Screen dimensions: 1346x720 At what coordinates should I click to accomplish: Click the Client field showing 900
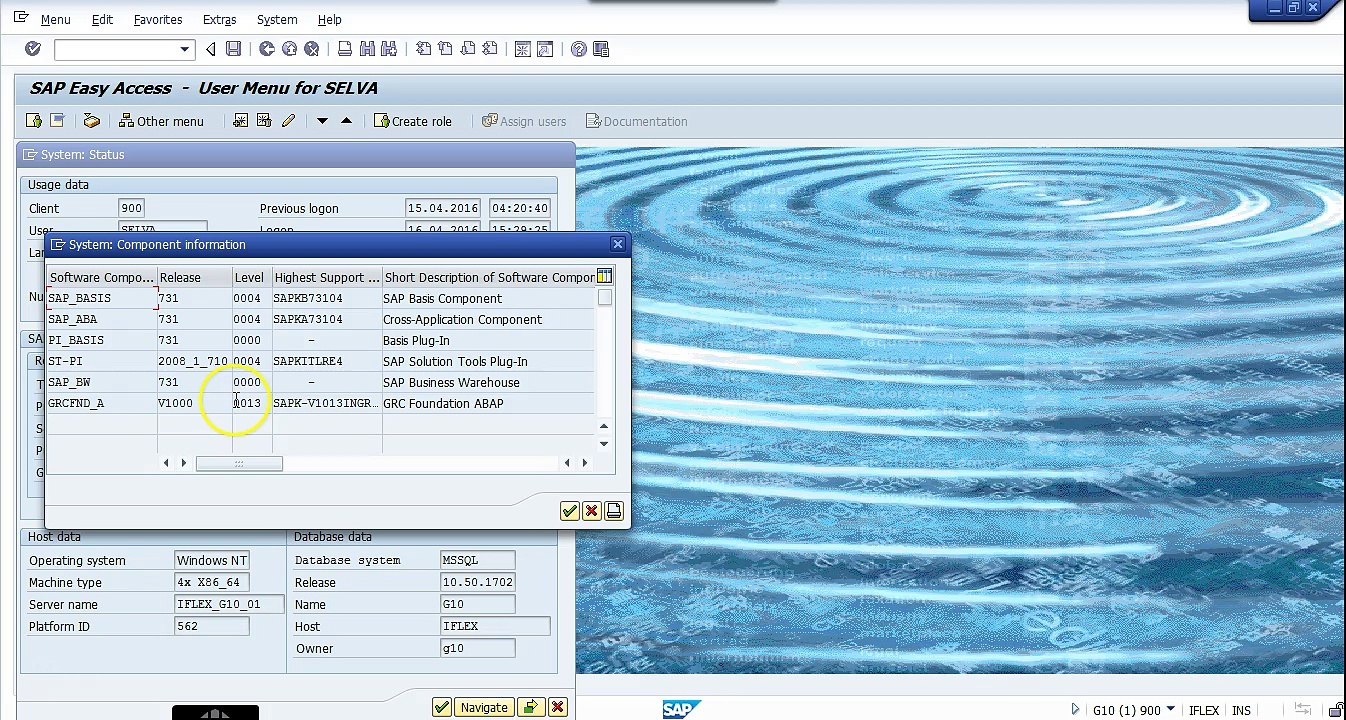(131, 208)
